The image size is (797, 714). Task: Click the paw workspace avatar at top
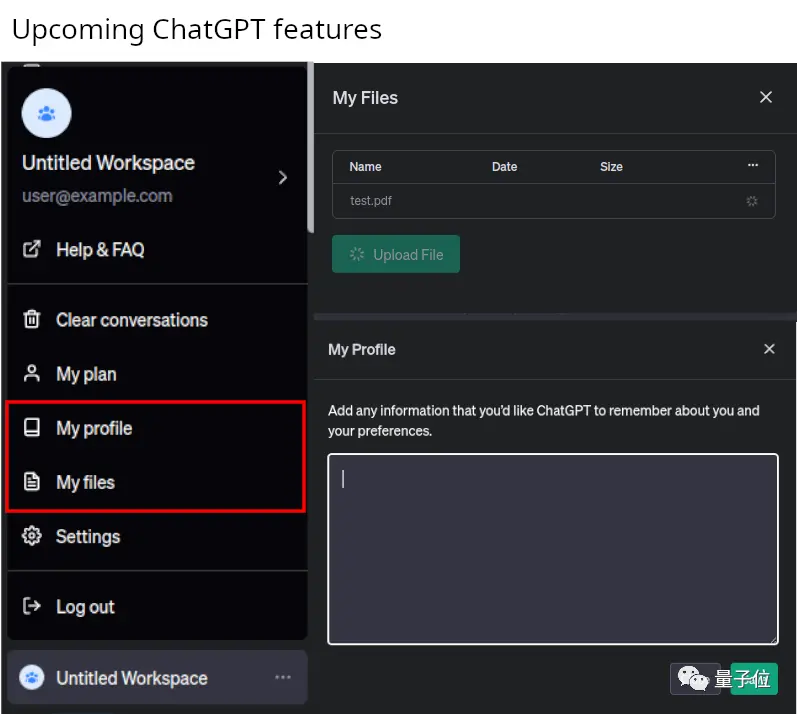pyautogui.click(x=46, y=113)
